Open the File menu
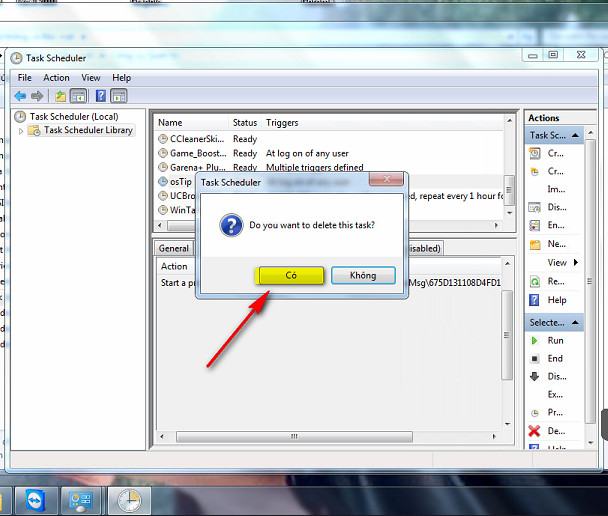Screen dimensions: 608x516 coord(24,78)
